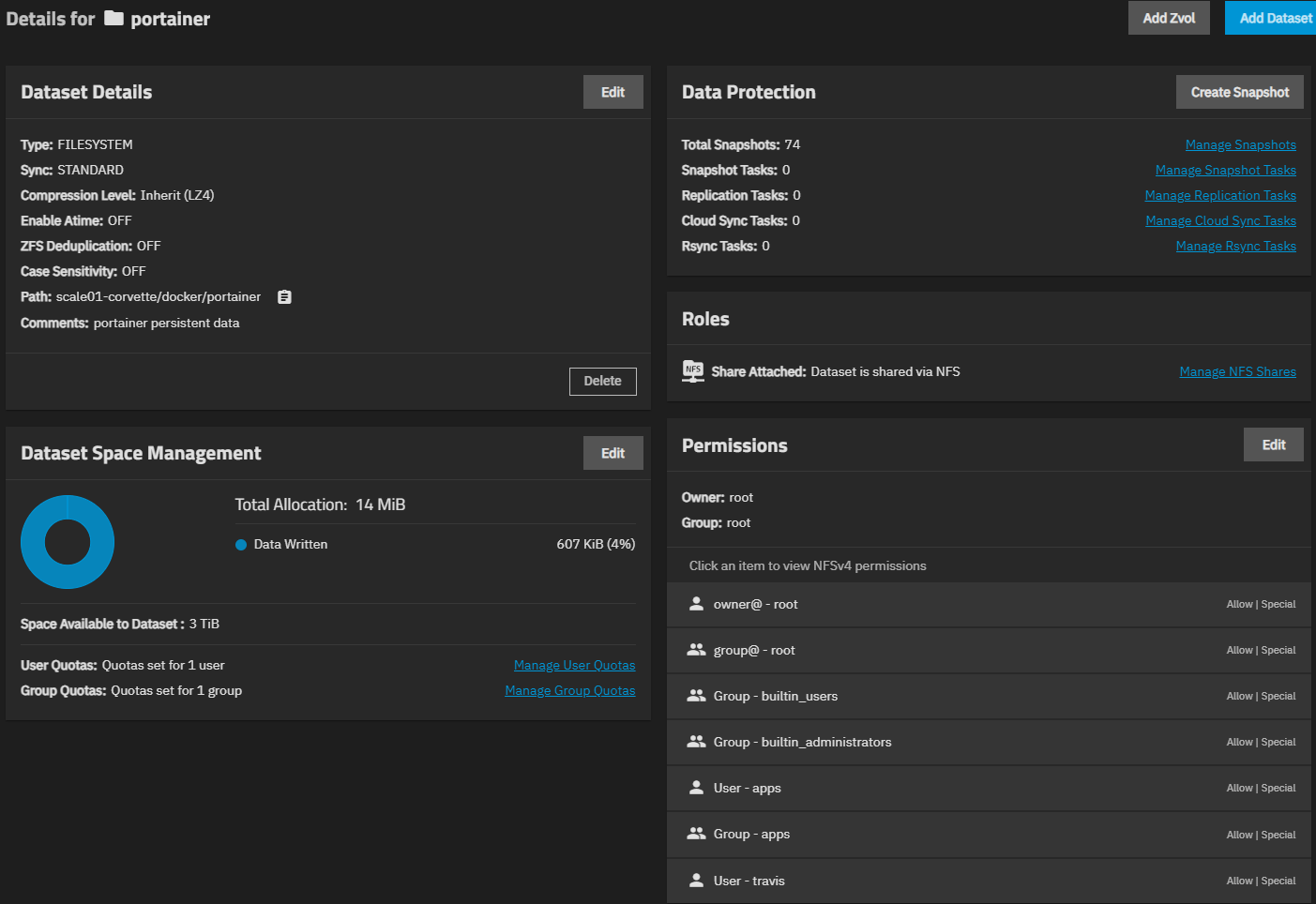Expand the owner@ - root permission row
Viewport: 1316px width, 904px height.
989,605
